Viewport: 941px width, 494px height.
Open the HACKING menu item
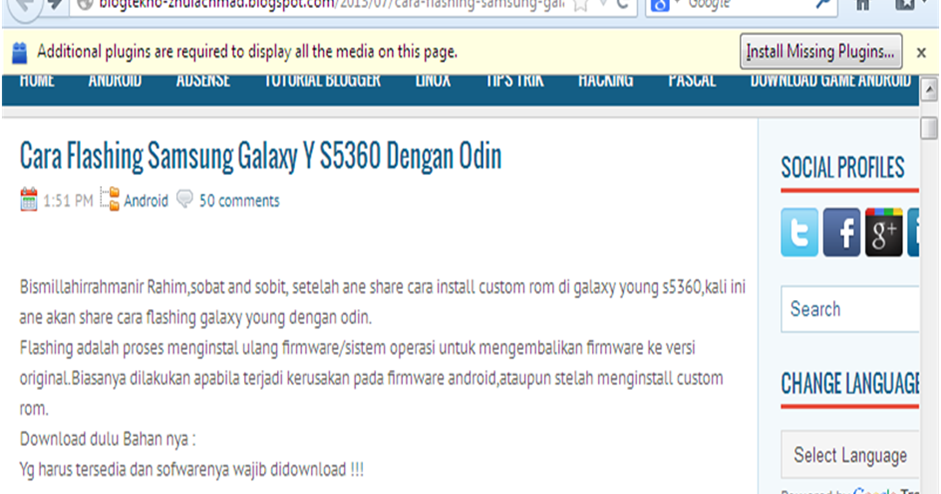point(606,80)
